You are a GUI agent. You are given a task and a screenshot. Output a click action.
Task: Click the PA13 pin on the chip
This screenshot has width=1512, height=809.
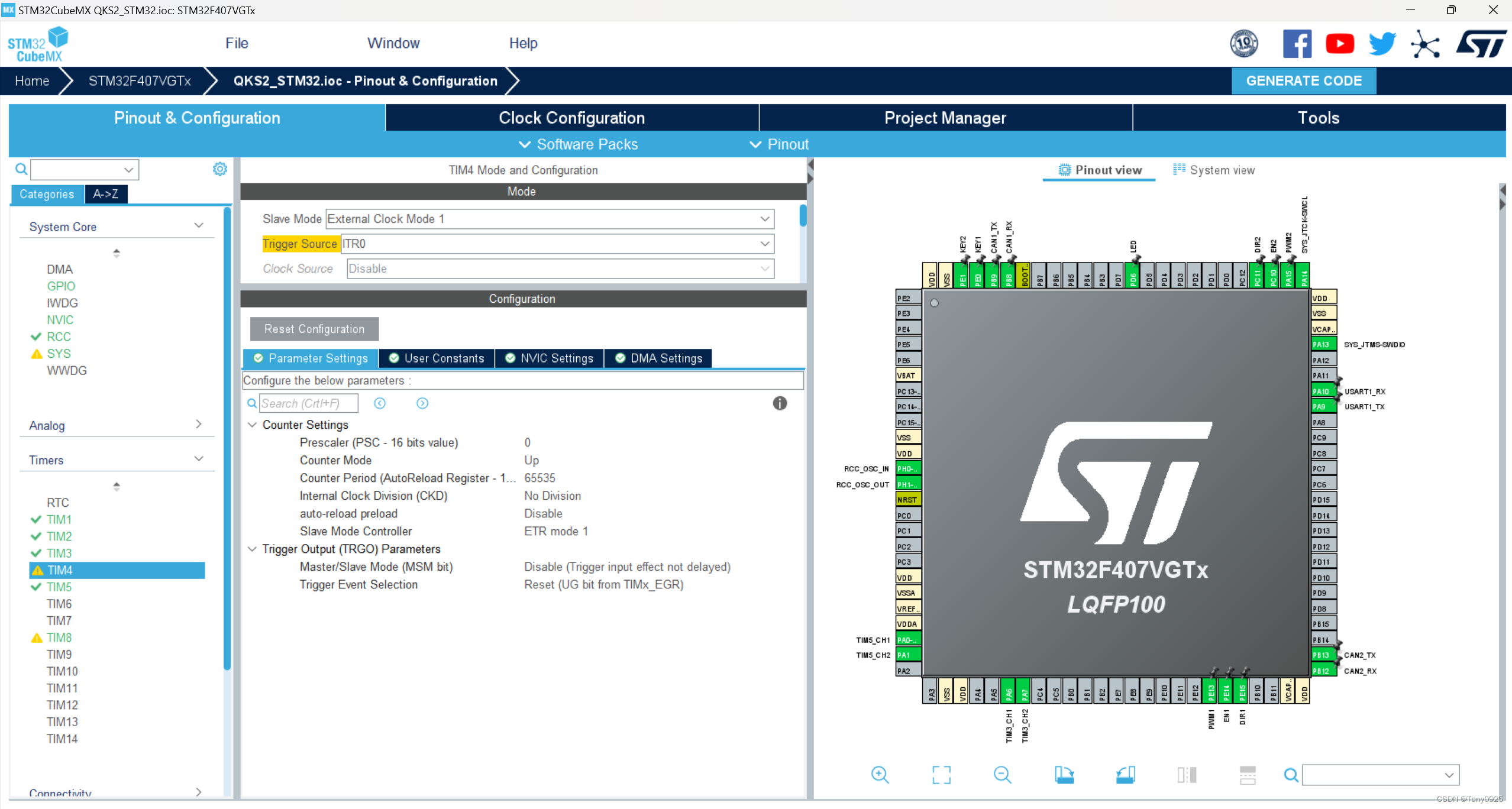click(x=1323, y=344)
